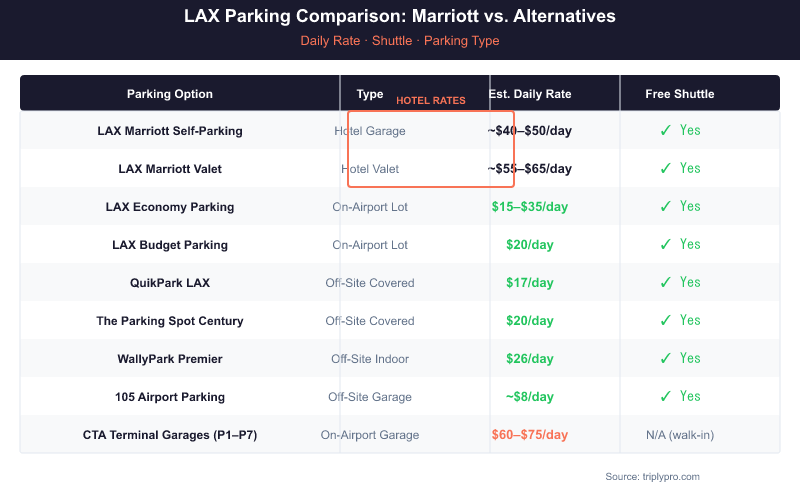
Task: Click the ~$8/day rate
Action: pos(530,397)
